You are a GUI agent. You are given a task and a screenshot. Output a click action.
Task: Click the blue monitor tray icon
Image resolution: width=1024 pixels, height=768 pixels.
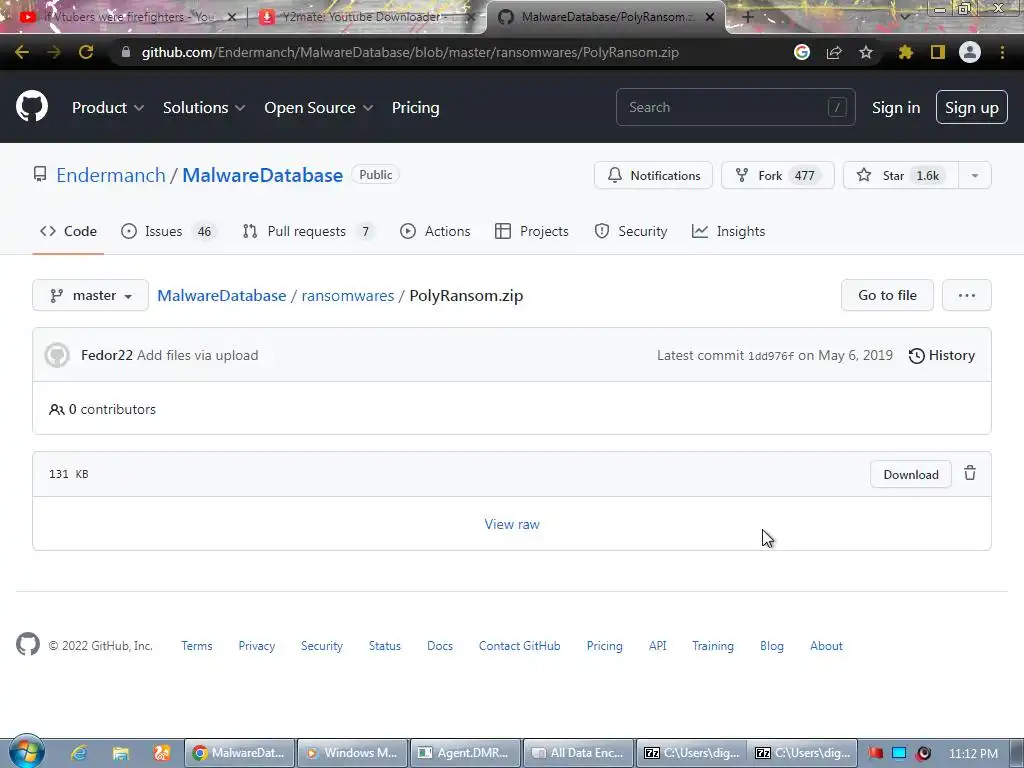tap(899, 753)
